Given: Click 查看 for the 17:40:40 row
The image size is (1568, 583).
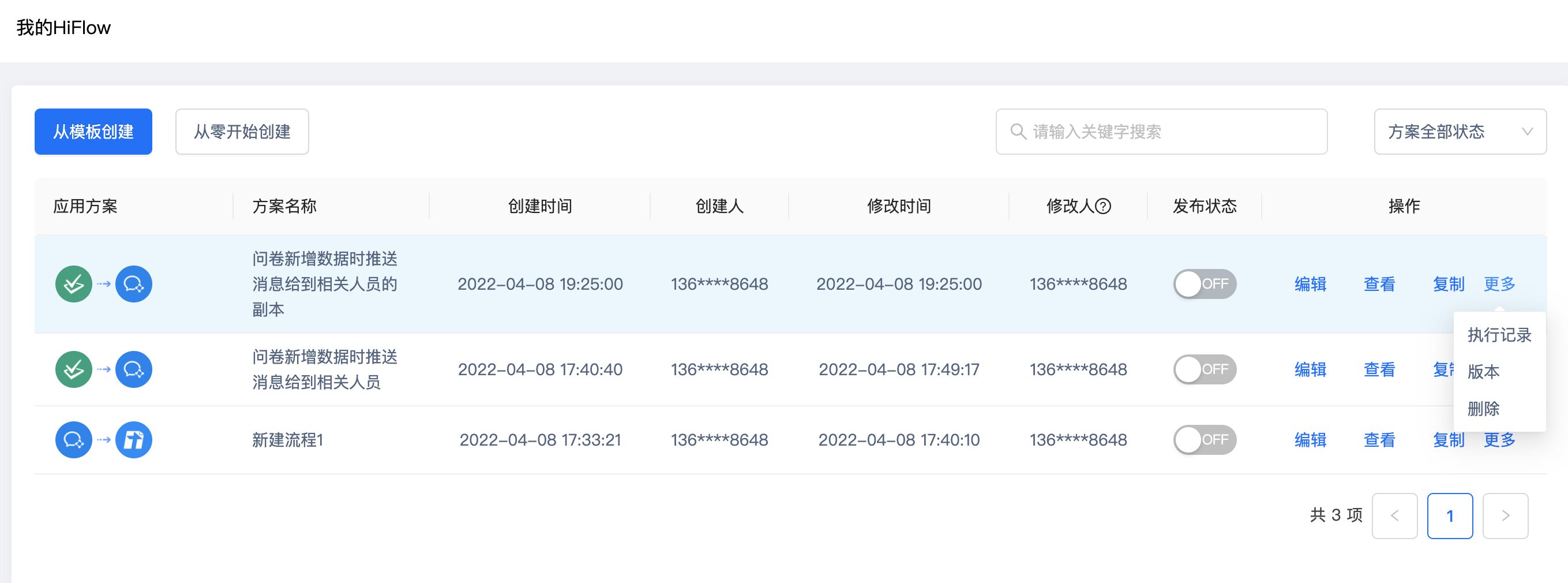Looking at the screenshot, I should pos(1379,369).
